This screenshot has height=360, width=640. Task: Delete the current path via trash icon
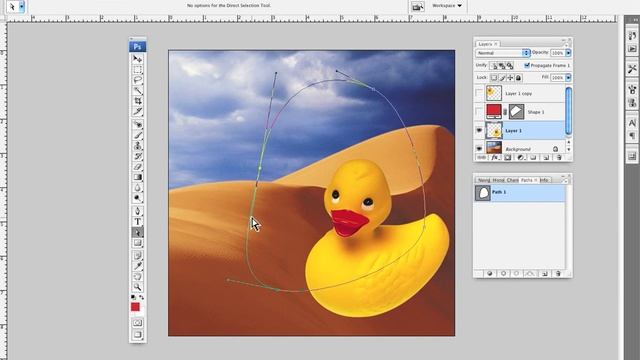pyautogui.click(x=558, y=273)
